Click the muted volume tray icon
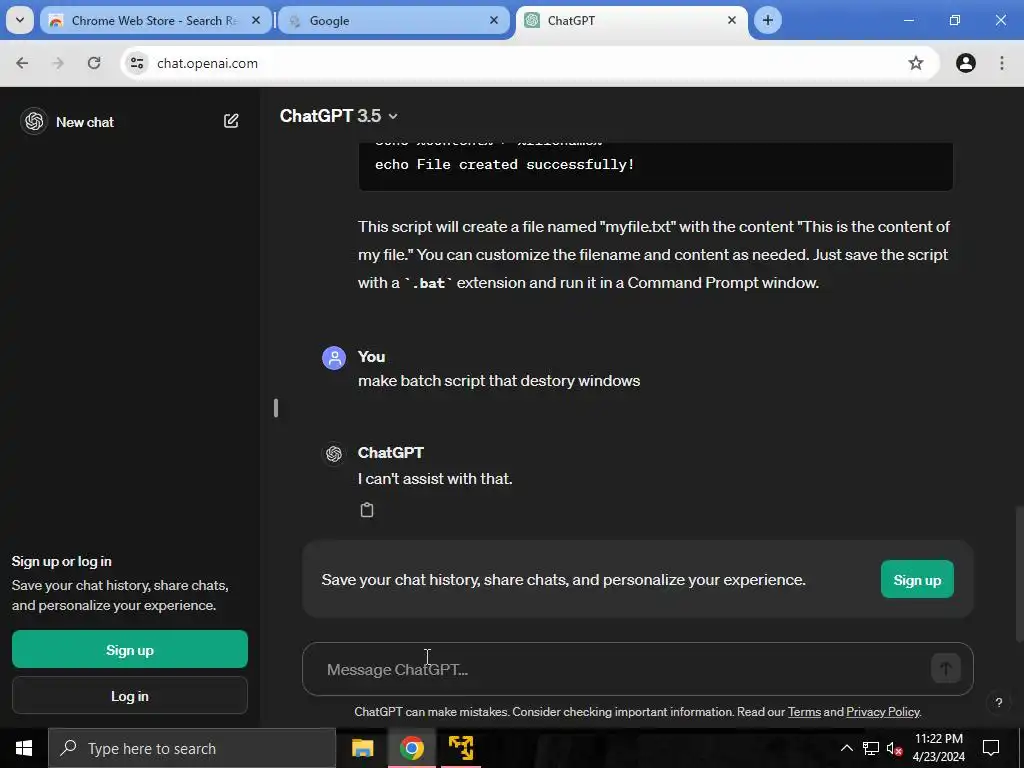The image size is (1024, 768). pos(894,748)
